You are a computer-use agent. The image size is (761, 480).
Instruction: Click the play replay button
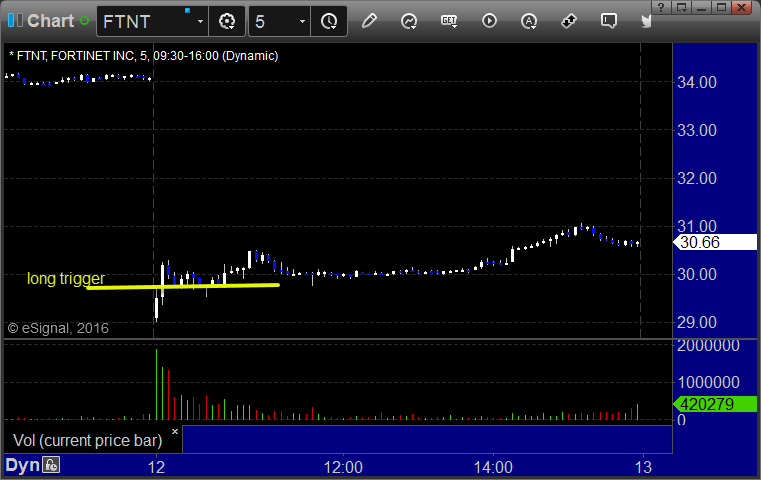489,21
